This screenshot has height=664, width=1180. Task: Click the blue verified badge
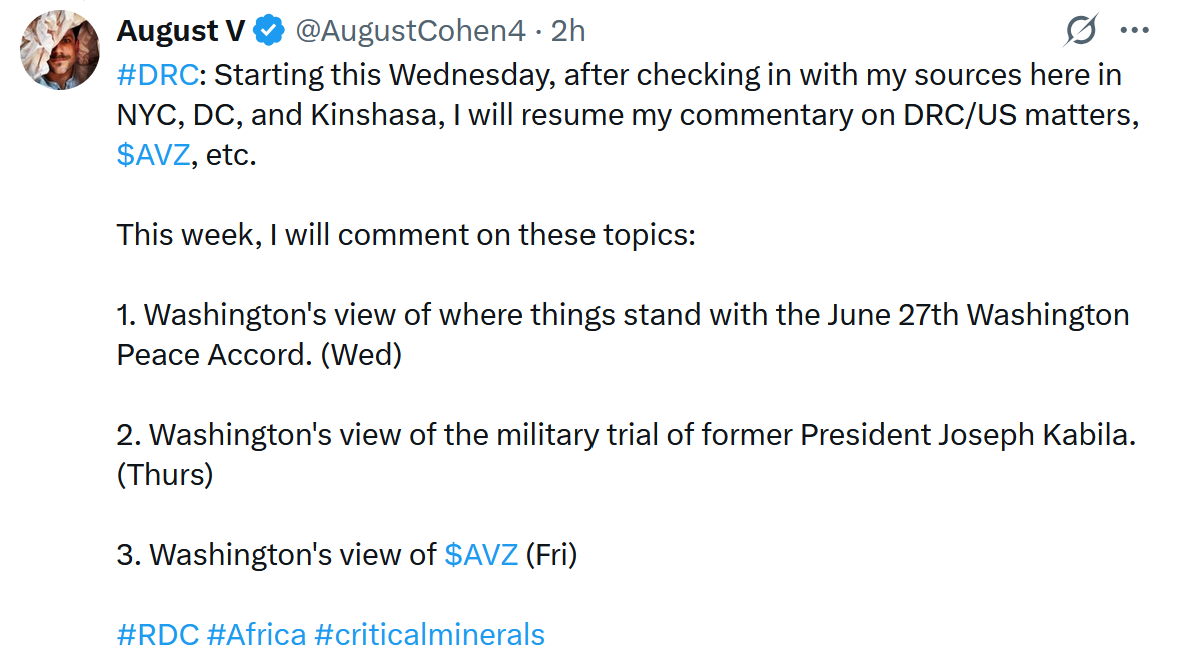[268, 32]
